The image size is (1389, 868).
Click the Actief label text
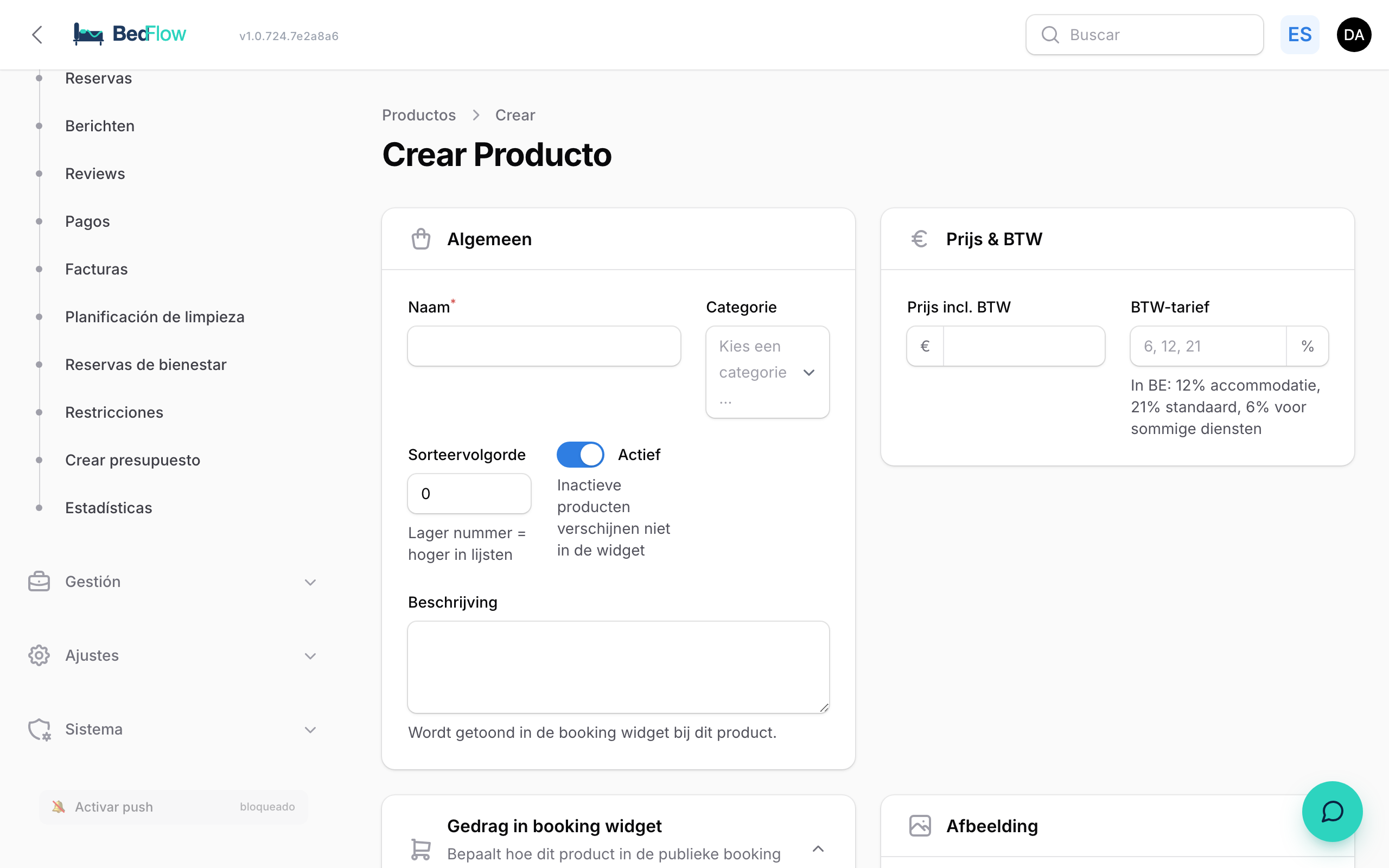pos(639,455)
